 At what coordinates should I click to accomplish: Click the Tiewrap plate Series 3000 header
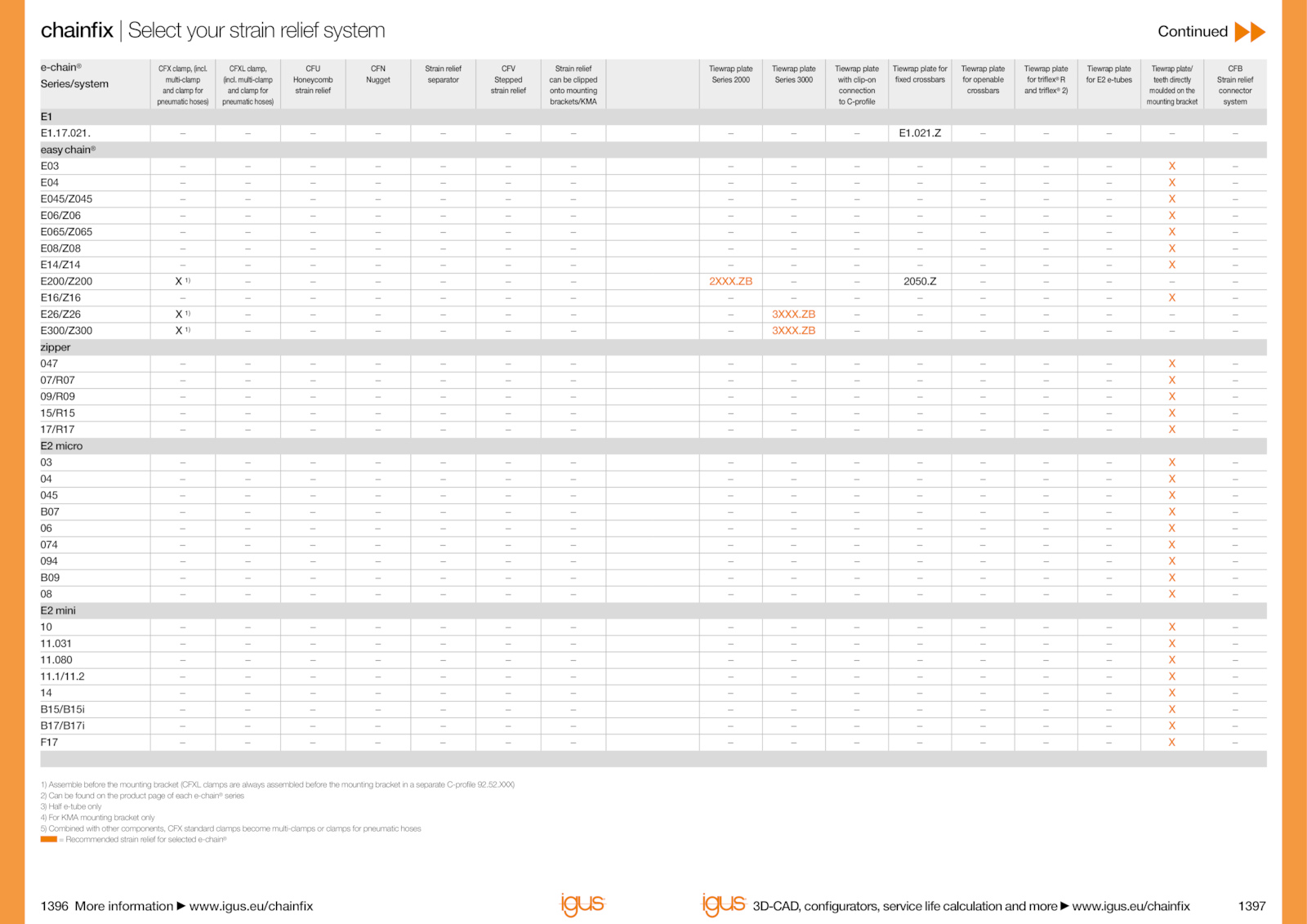point(793,74)
